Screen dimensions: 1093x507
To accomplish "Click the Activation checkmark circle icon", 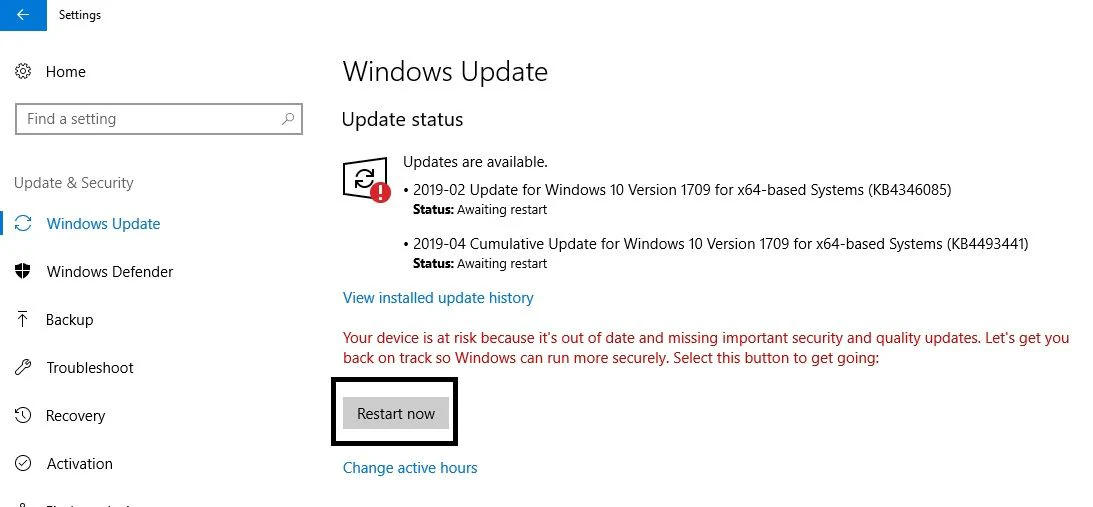I will (x=24, y=464).
